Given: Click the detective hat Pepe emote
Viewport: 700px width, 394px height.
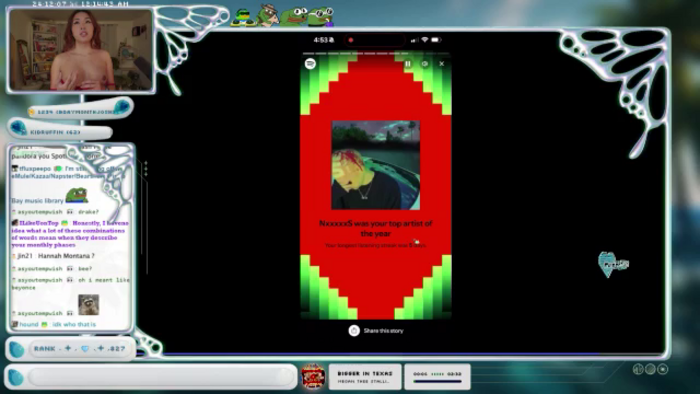Looking at the screenshot, I should pyautogui.click(x=268, y=15).
